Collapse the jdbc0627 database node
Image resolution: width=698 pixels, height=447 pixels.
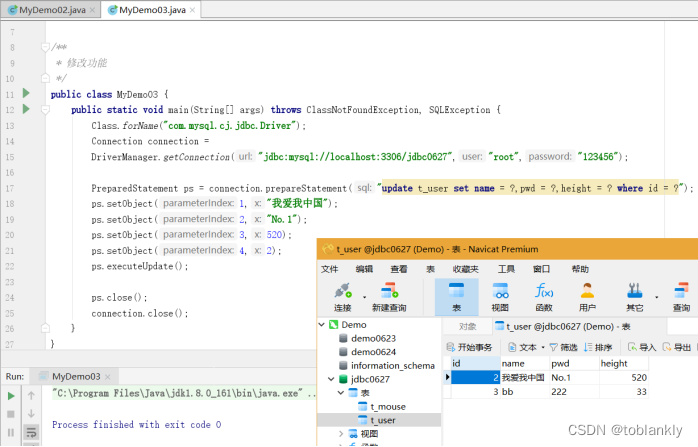pos(331,379)
